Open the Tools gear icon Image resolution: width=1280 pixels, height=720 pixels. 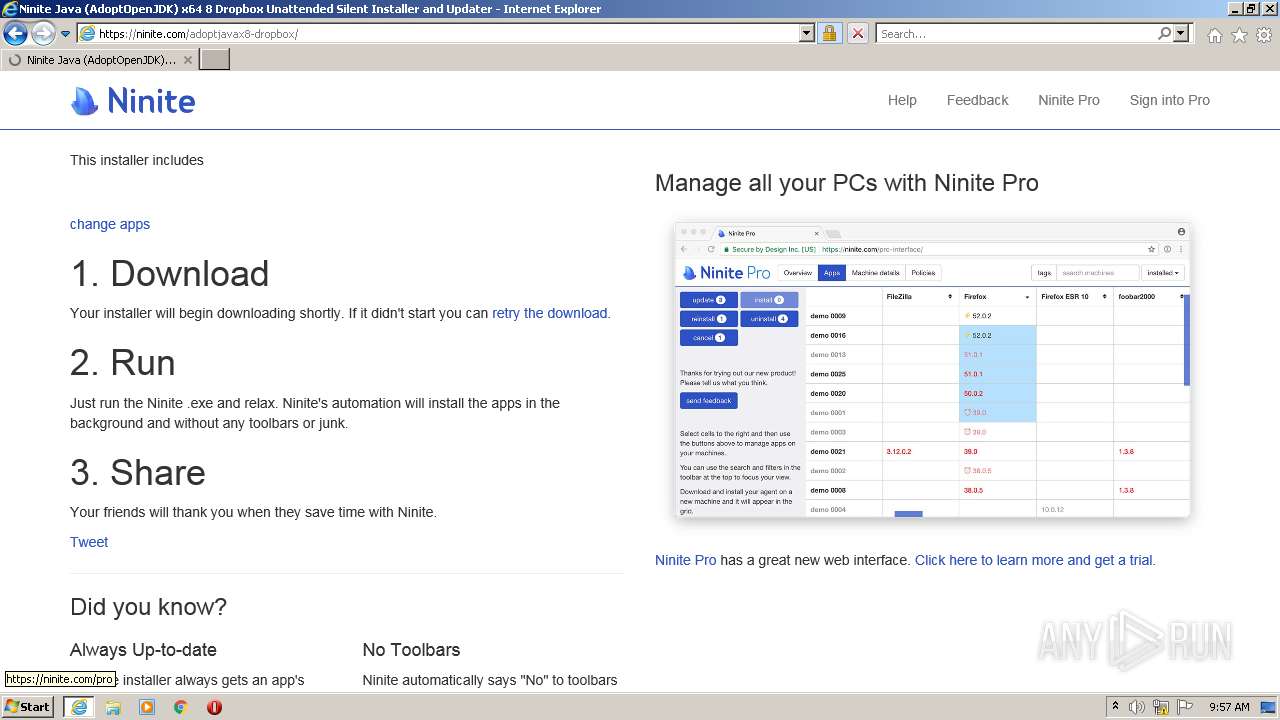pos(1264,35)
